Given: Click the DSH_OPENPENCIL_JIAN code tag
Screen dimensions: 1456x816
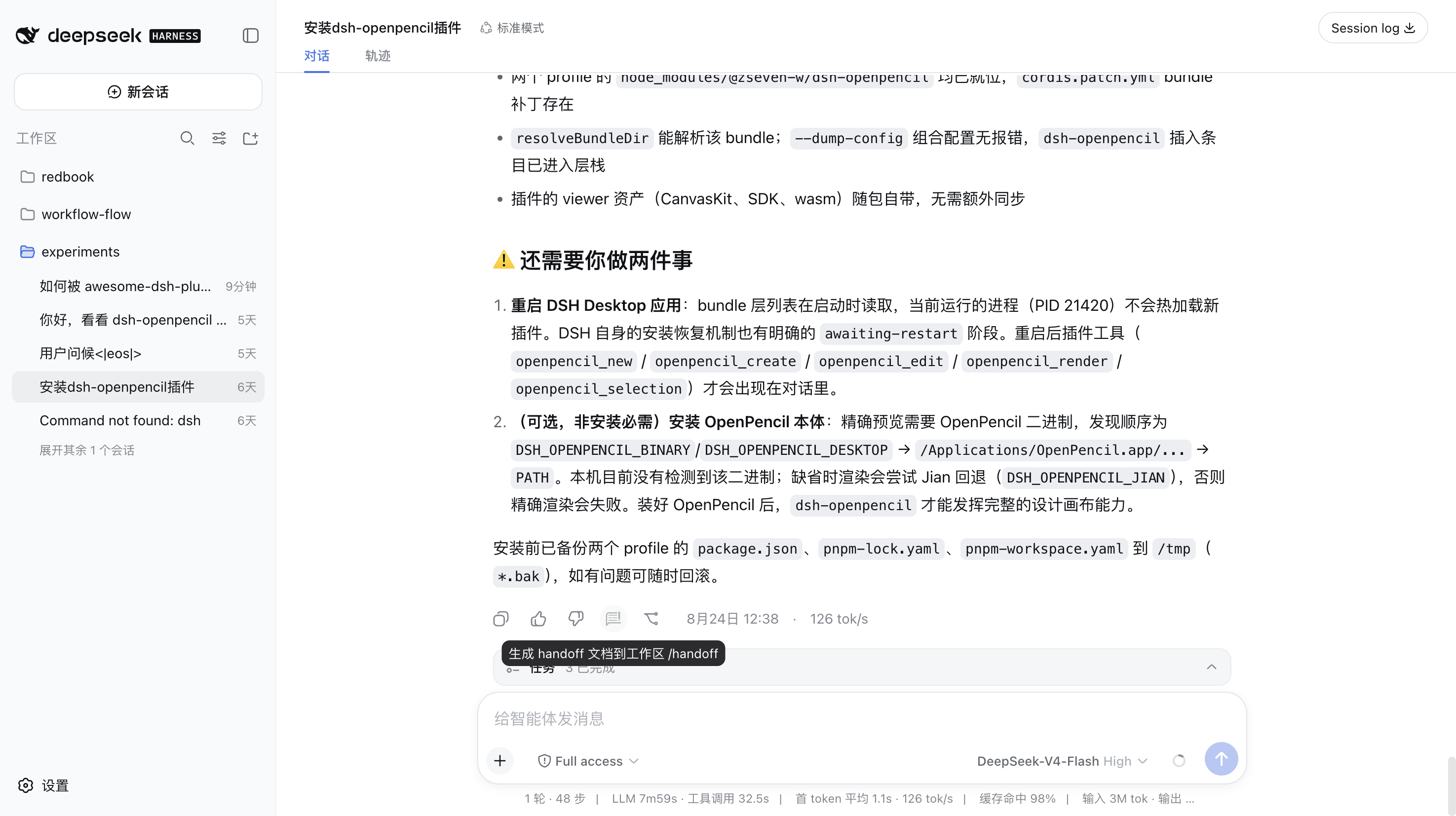Looking at the screenshot, I should (x=1085, y=478).
